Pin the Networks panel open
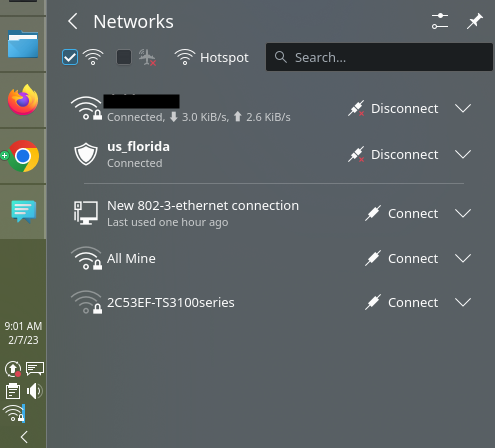Image resolution: width=495 pixels, height=448 pixels. click(475, 21)
